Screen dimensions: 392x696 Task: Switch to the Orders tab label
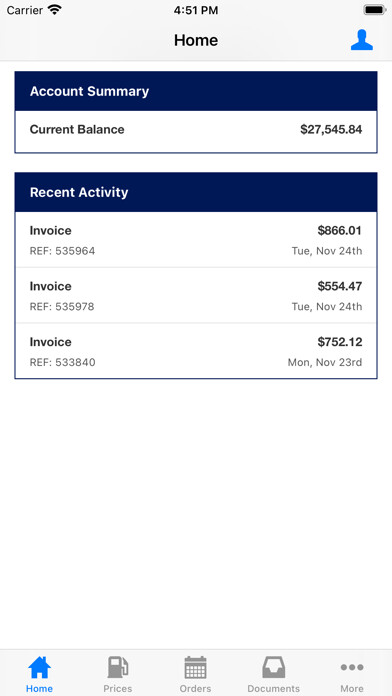coord(195,688)
